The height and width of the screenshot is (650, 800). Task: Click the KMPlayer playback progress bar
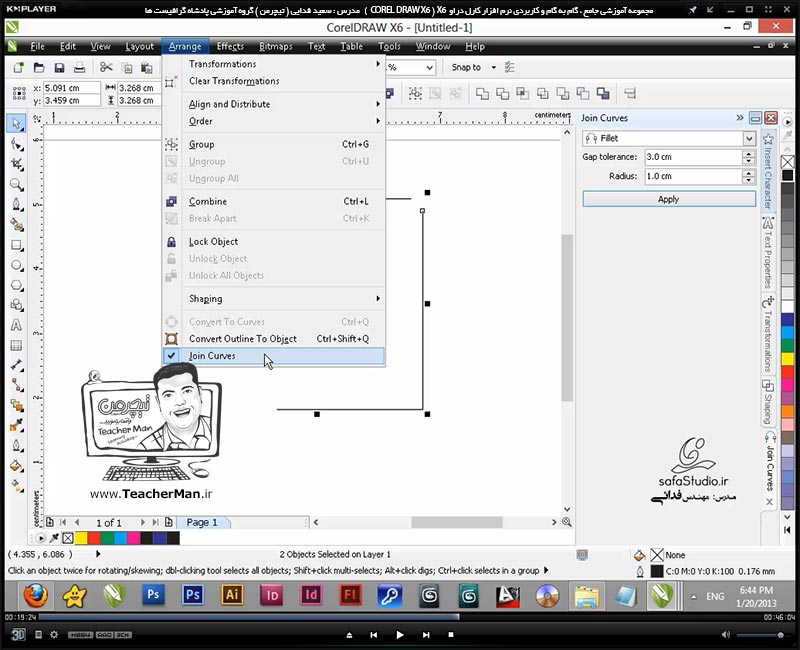[x=400, y=617]
